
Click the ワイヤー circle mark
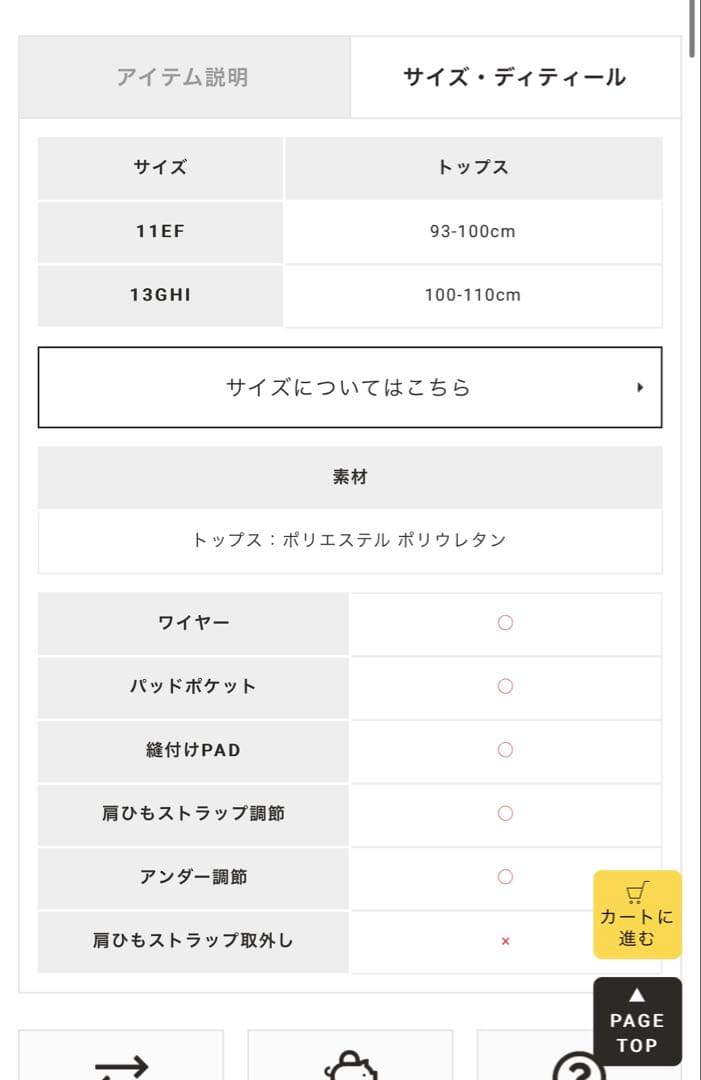tap(505, 623)
